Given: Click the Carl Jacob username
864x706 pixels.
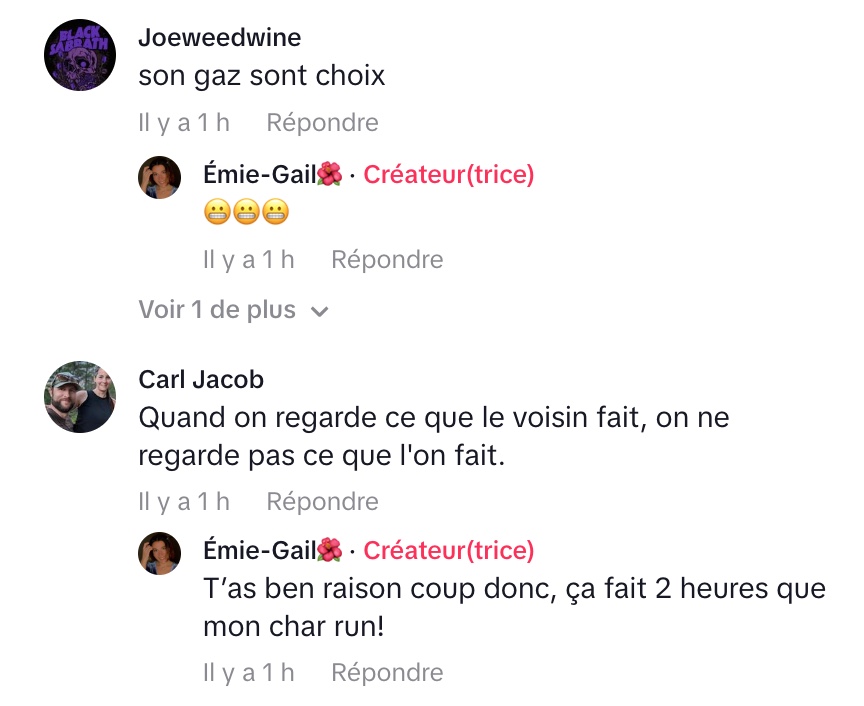Looking at the screenshot, I should [201, 380].
